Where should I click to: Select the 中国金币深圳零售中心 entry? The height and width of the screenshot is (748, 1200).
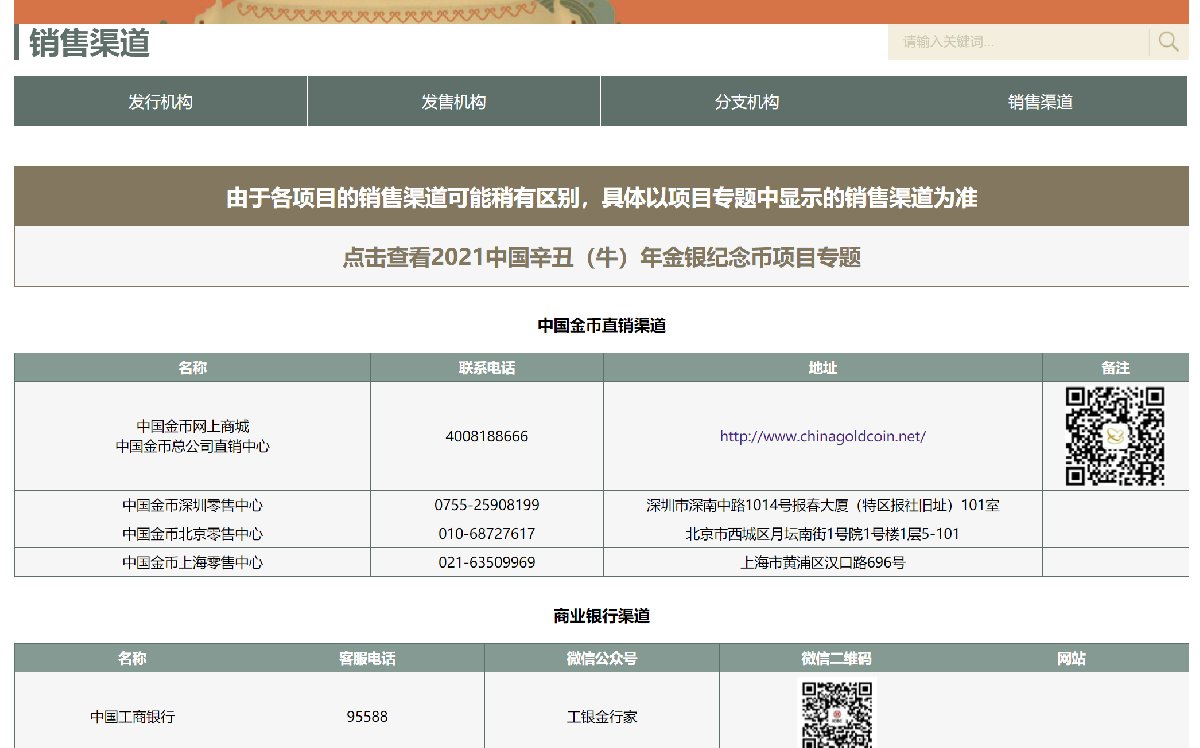point(192,505)
